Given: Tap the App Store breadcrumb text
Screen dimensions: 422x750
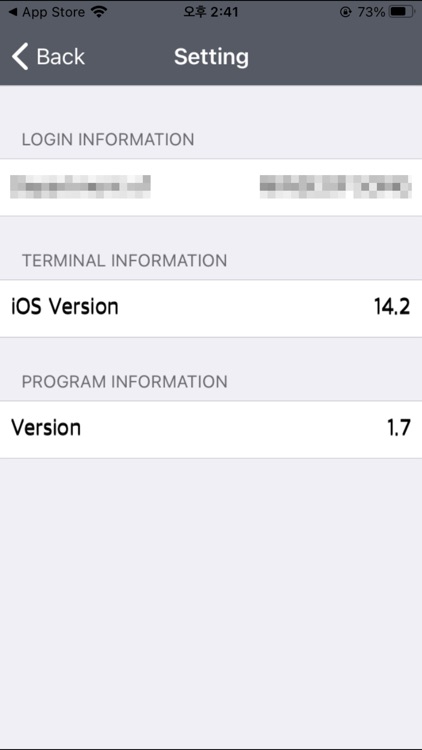Looking at the screenshot, I should pyautogui.click(x=54, y=12).
